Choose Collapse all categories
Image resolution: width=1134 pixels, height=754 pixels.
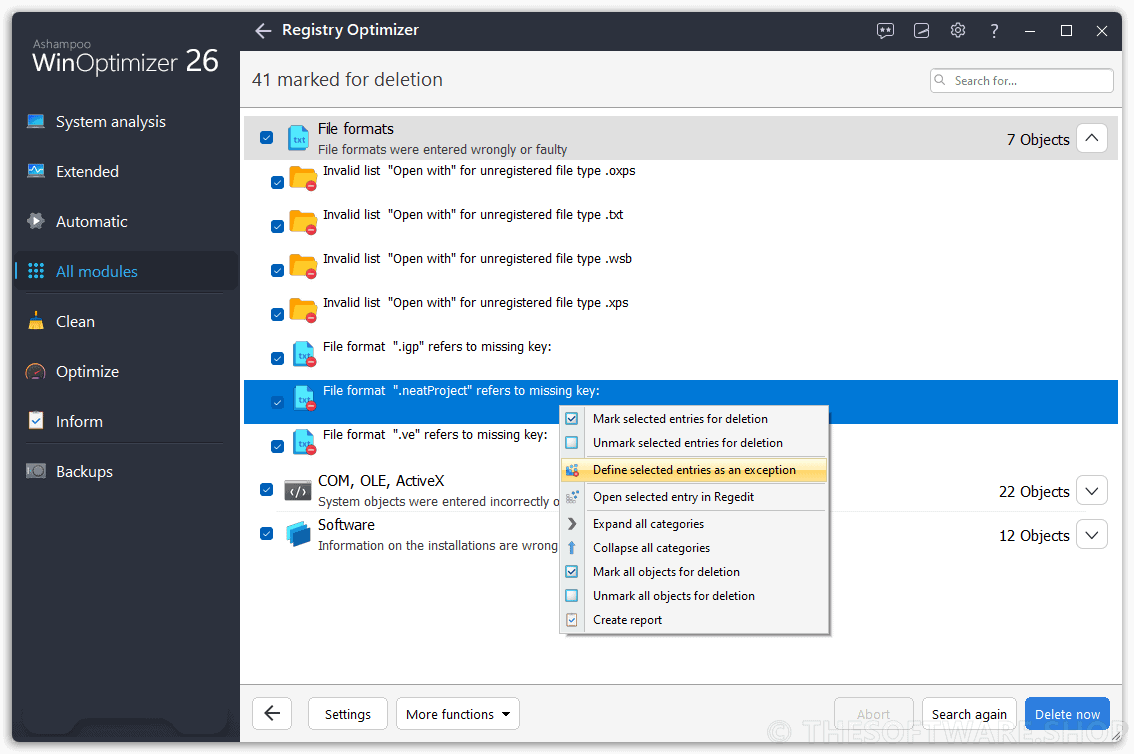click(x=694, y=548)
